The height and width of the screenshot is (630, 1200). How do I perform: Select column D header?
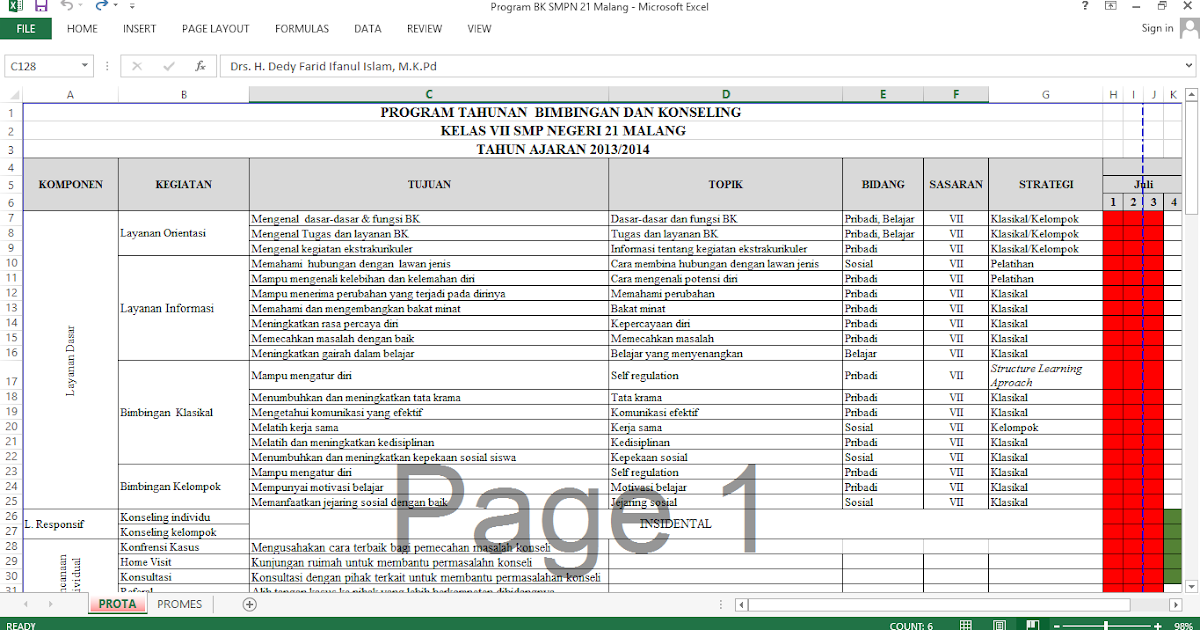click(x=725, y=95)
